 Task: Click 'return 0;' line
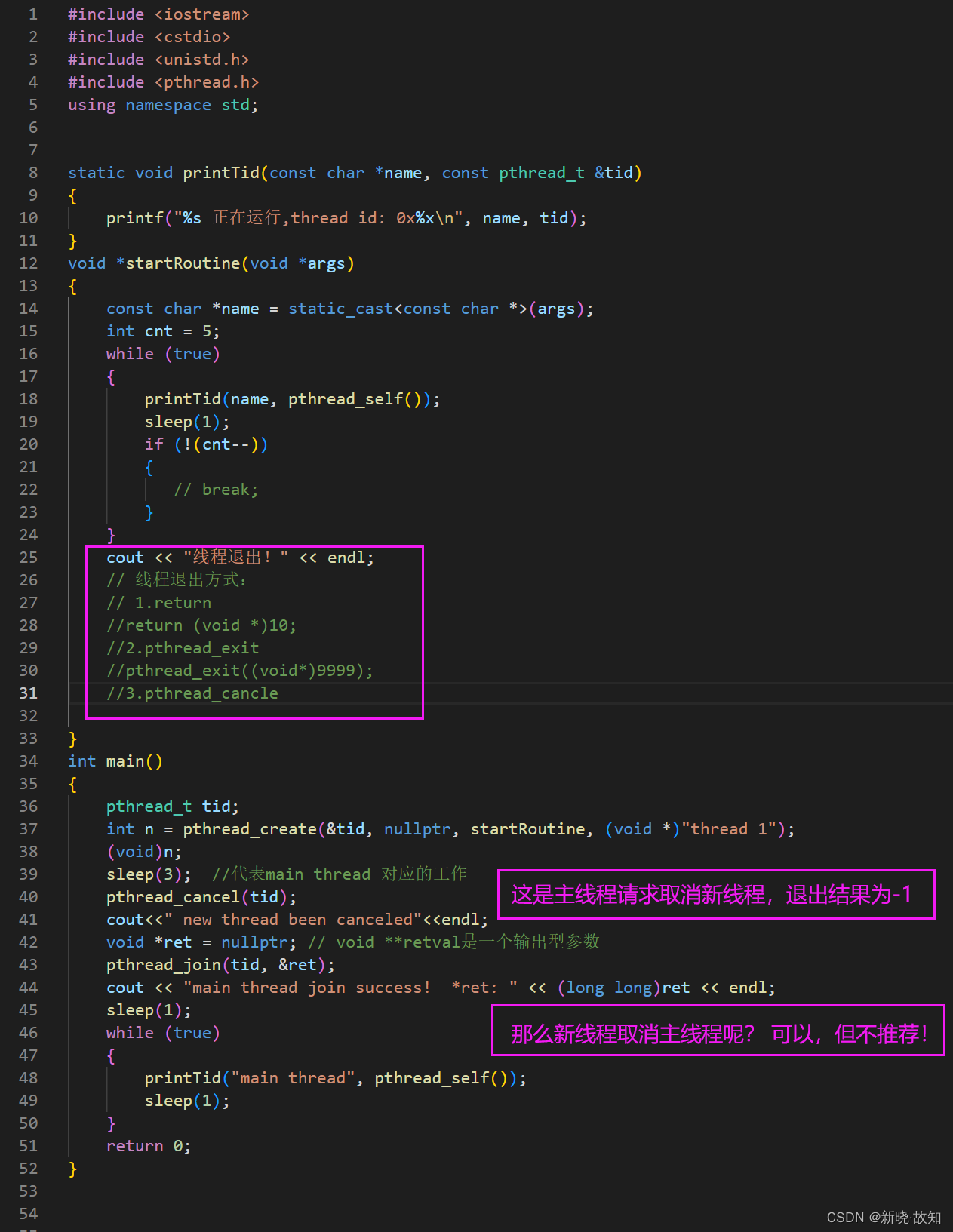[x=149, y=1146]
